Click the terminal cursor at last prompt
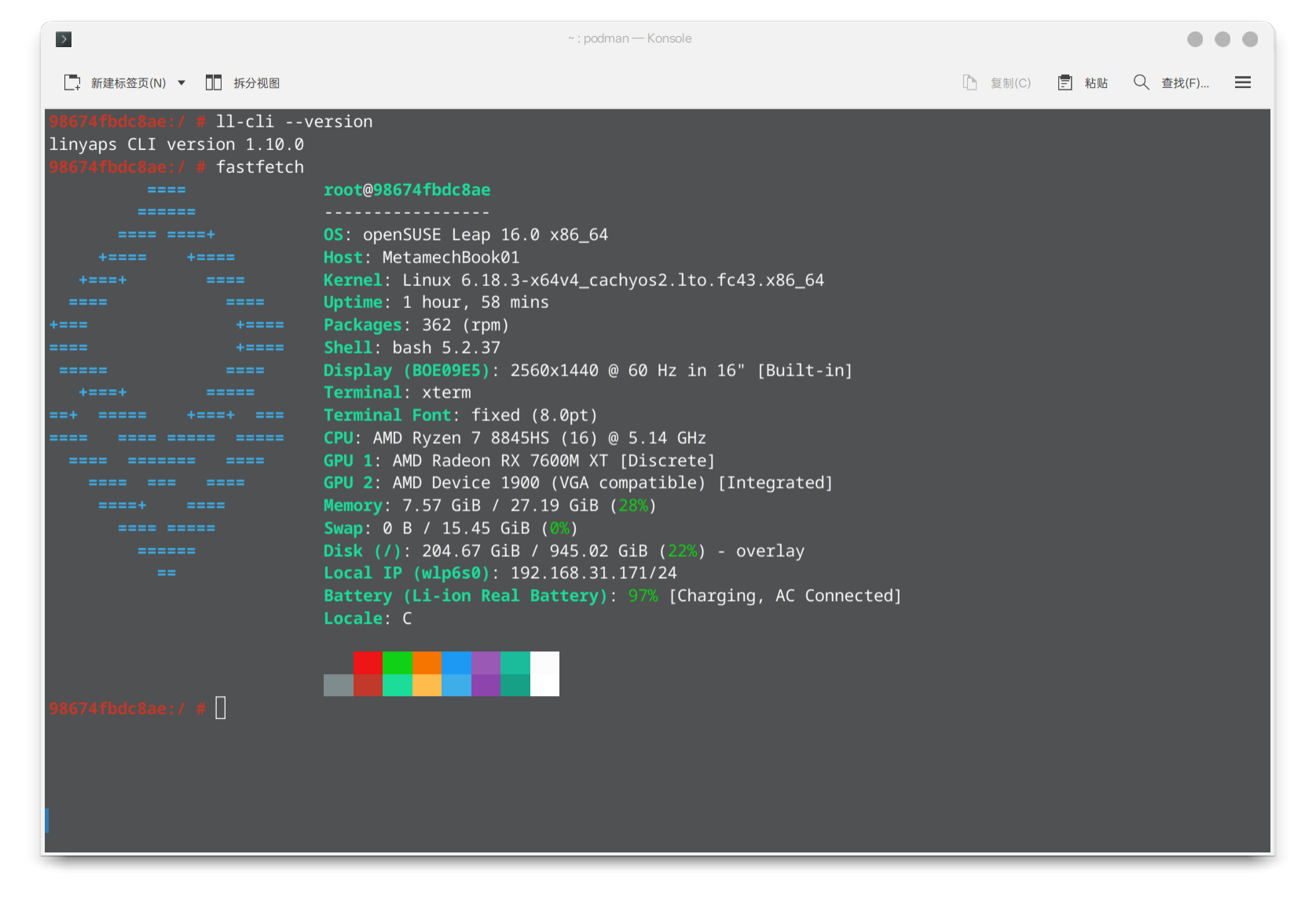Screen dimensions: 1316x920 221,708
